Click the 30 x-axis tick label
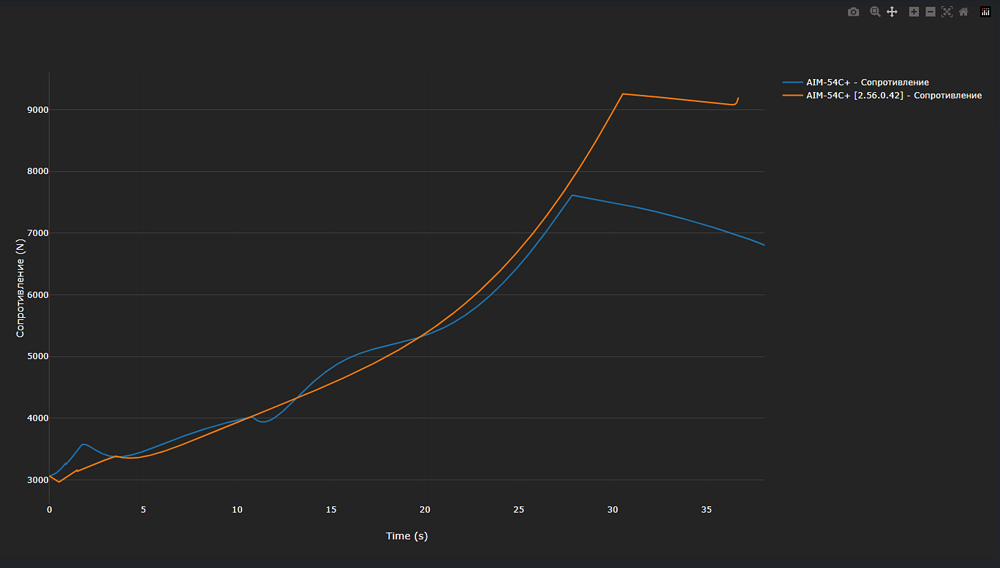Viewport: 1000px width, 568px height. click(x=612, y=510)
